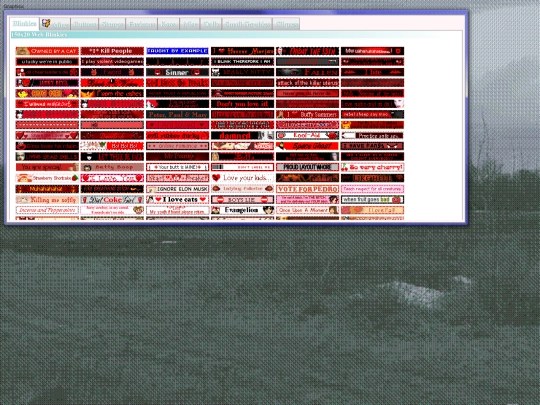540x405 pixels.
Task: Select the 'Friday the 13th' blinkie
Action: click(x=308, y=51)
